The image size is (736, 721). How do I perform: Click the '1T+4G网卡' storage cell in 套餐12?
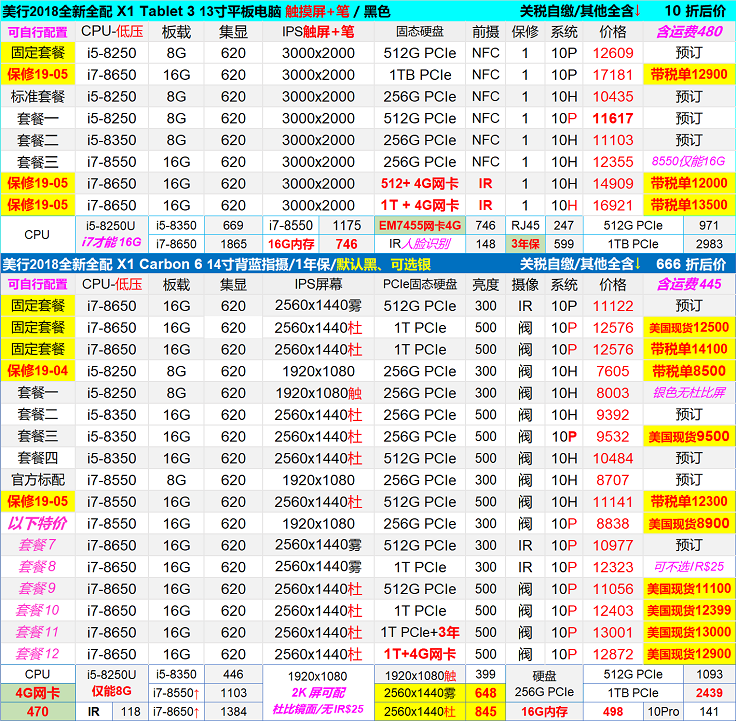point(420,654)
